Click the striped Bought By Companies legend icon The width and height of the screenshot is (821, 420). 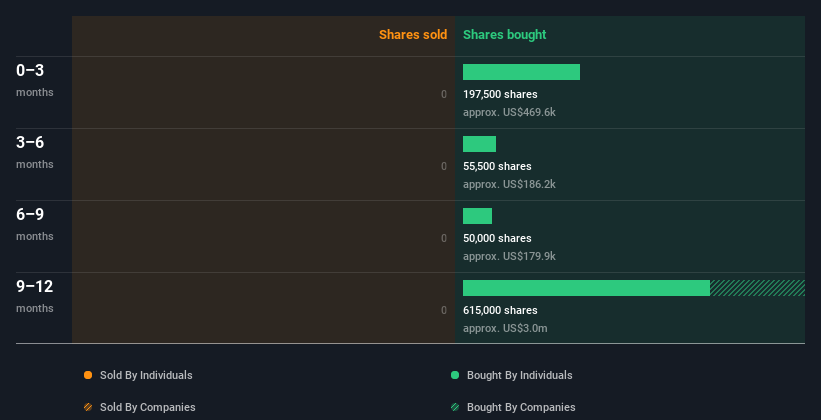tap(455, 407)
